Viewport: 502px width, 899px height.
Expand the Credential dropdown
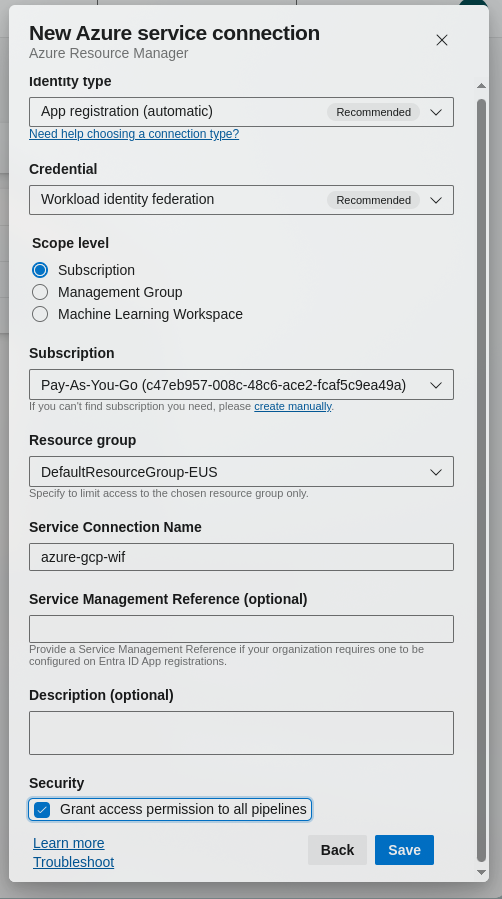point(241,200)
